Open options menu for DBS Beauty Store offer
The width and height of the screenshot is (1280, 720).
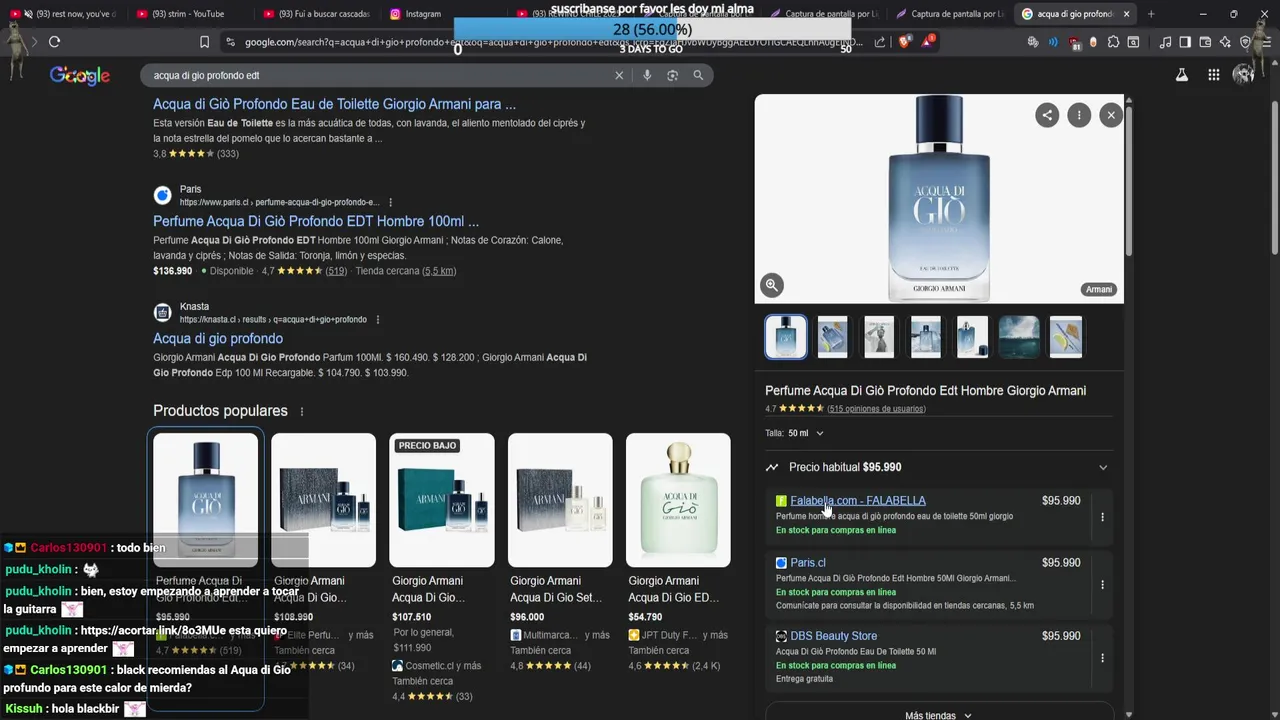pos(1102,657)
